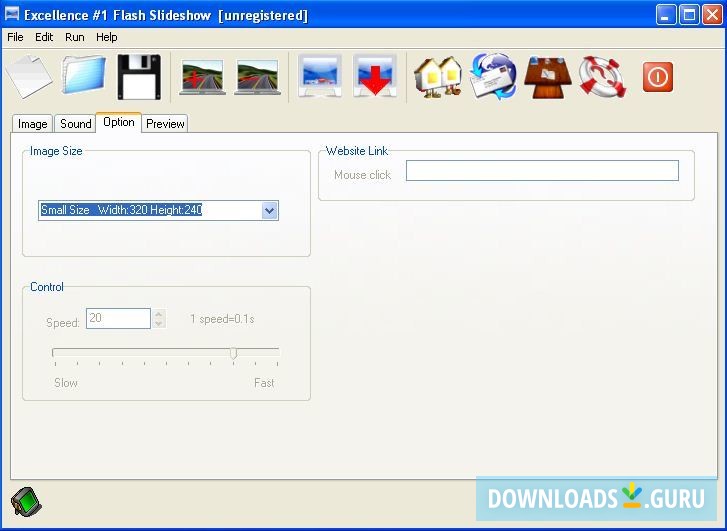Click the Mouse click website link field
This screenshot has width=727, height=531.
click(542, 171)
